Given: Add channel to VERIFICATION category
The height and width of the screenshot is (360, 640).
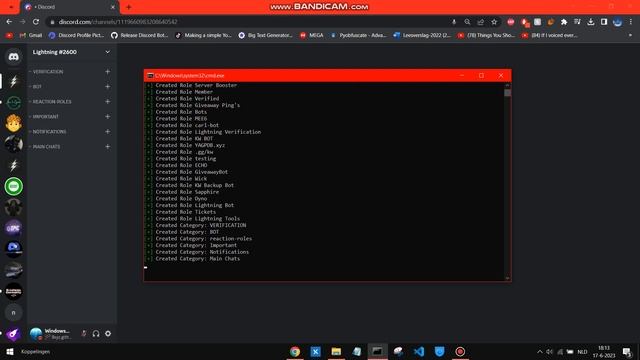Looking at the screenshot, I should click(x=107, y=72).
